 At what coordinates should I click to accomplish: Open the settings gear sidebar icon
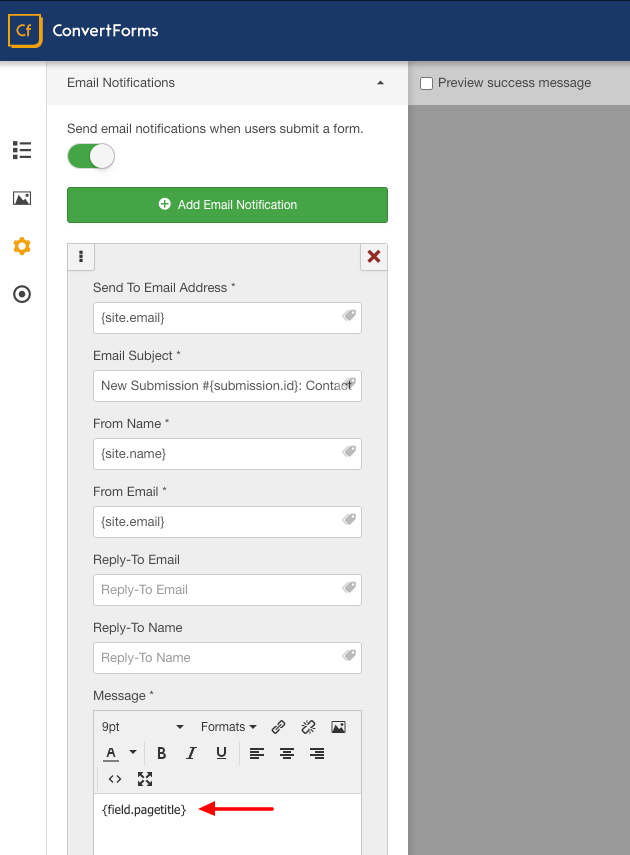pyautogui.click(x=22, y=246)
